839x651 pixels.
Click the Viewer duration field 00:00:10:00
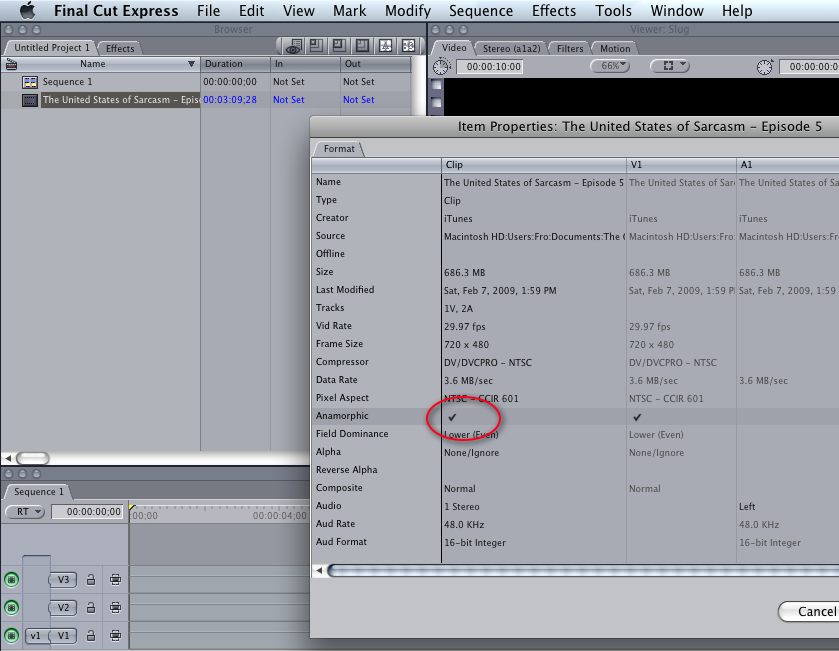click(490, 67)
